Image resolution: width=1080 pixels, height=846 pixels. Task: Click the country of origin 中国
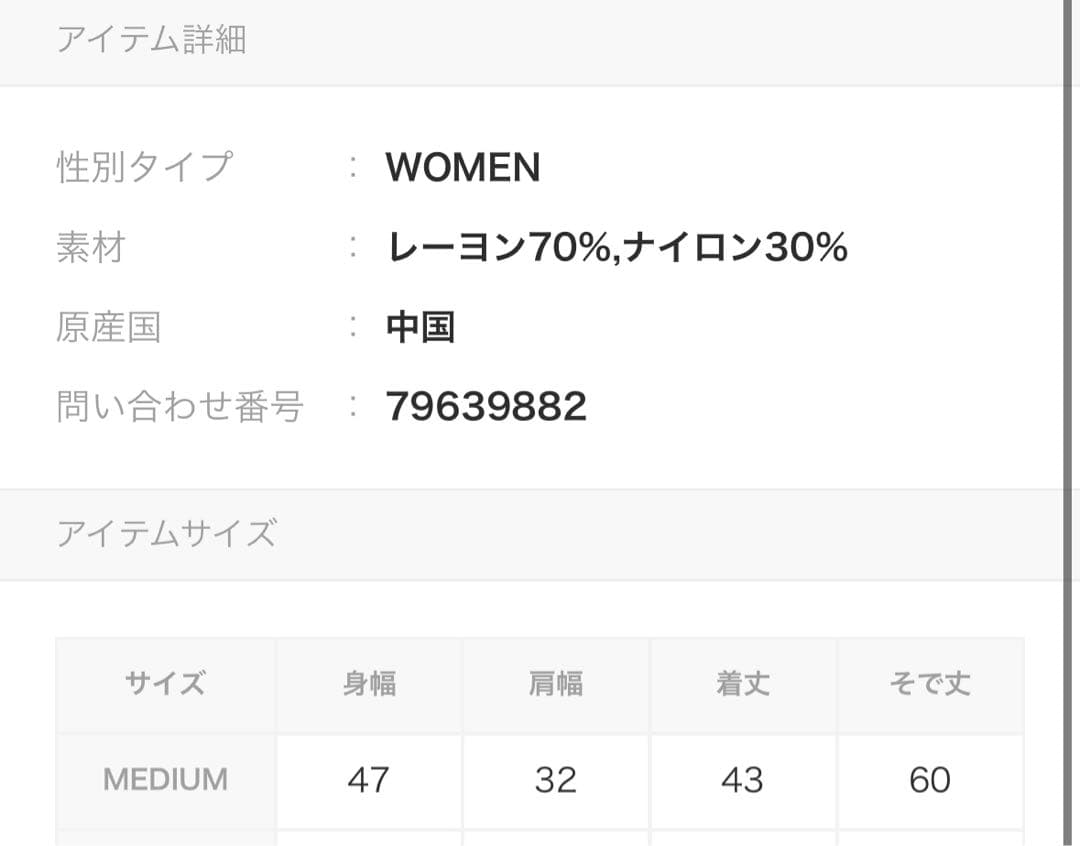(420, 327)
